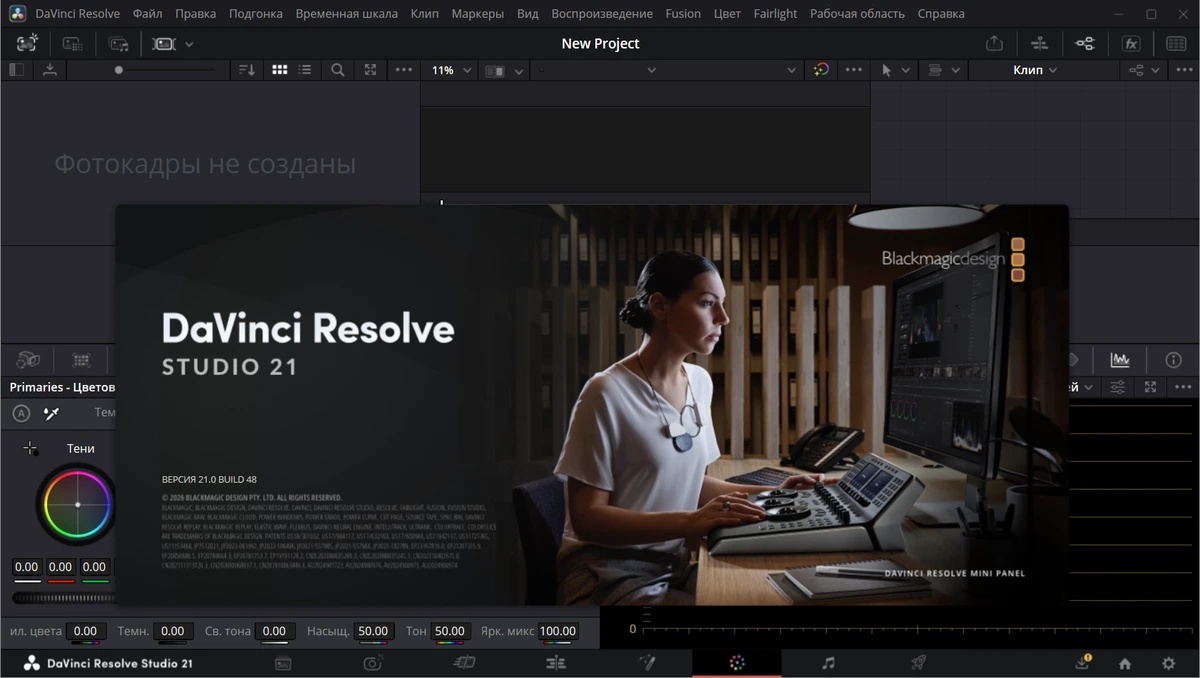Image resolution: width=1200 pixels, height=678 pixels.
Task: Open the Effects fx panel
Action: pyautogui.click(x=1131, y=44)
